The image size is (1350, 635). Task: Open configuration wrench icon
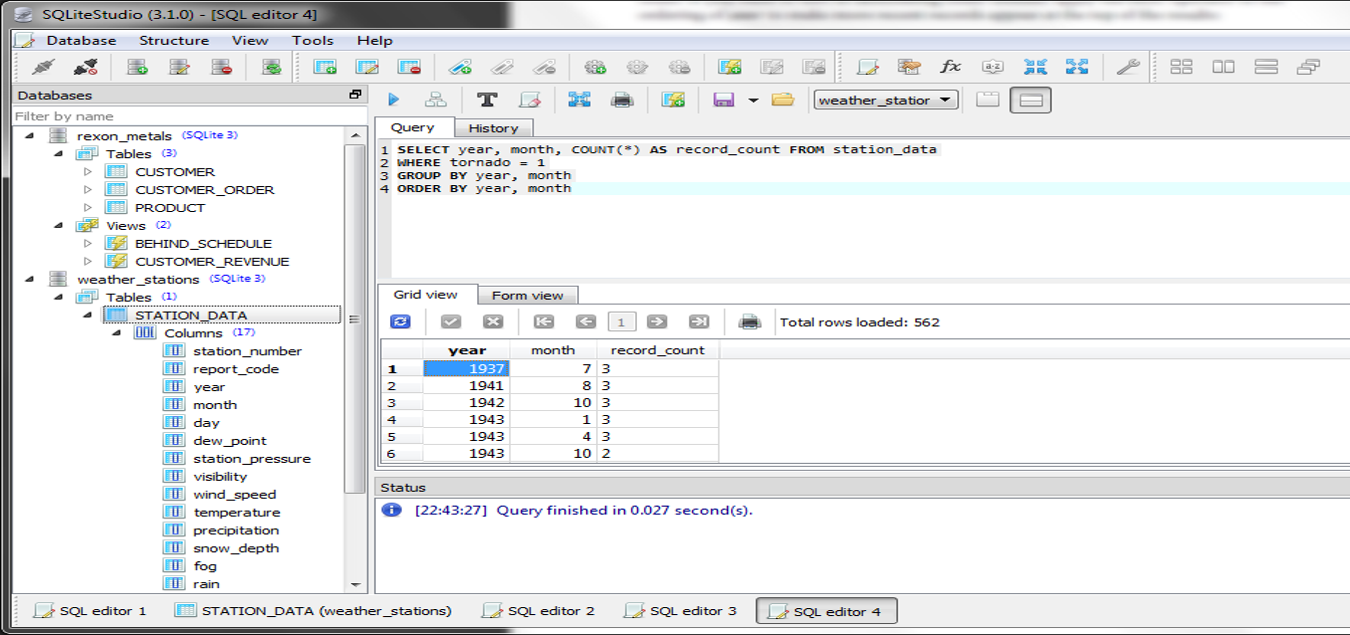(1127, 67)
